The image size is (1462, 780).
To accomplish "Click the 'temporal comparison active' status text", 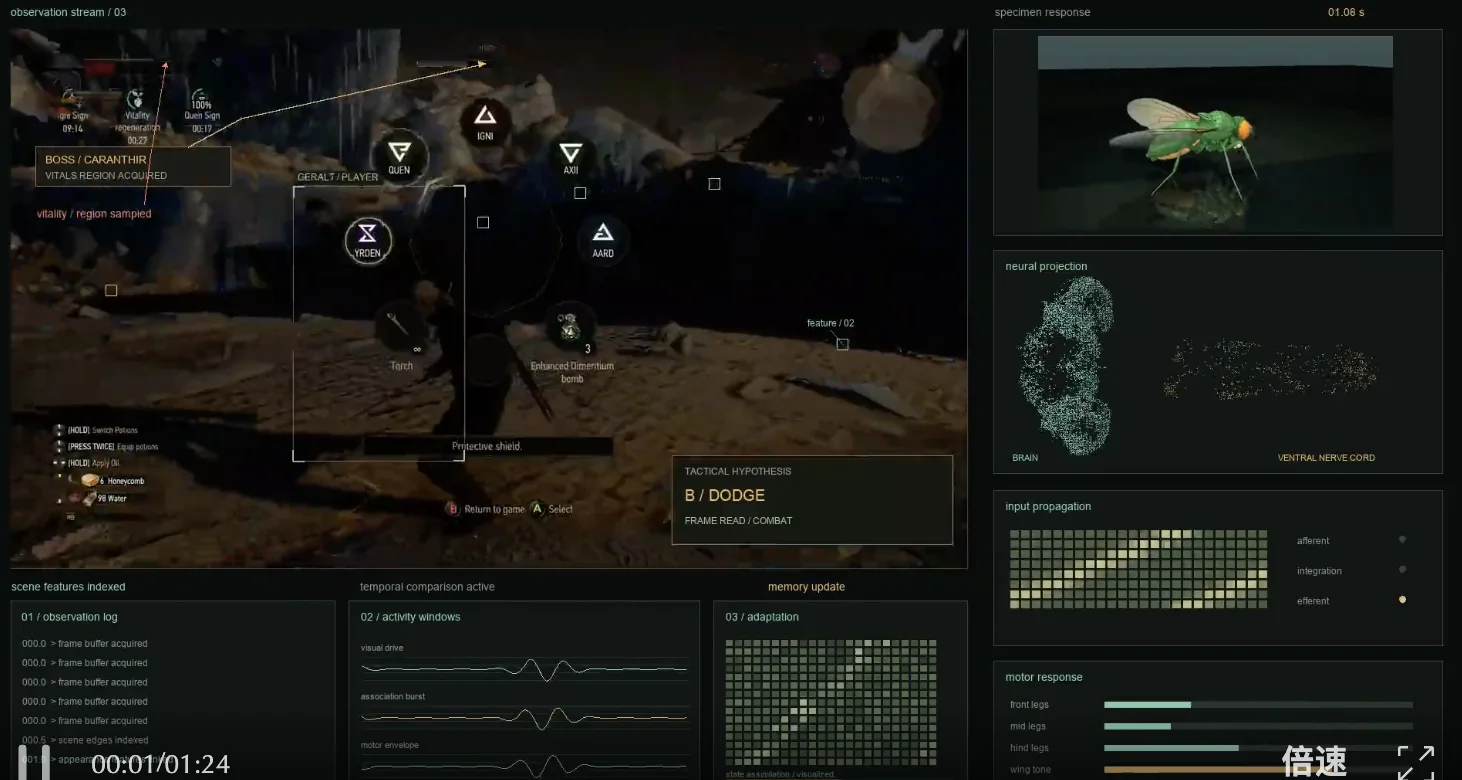I will (427, 587).
